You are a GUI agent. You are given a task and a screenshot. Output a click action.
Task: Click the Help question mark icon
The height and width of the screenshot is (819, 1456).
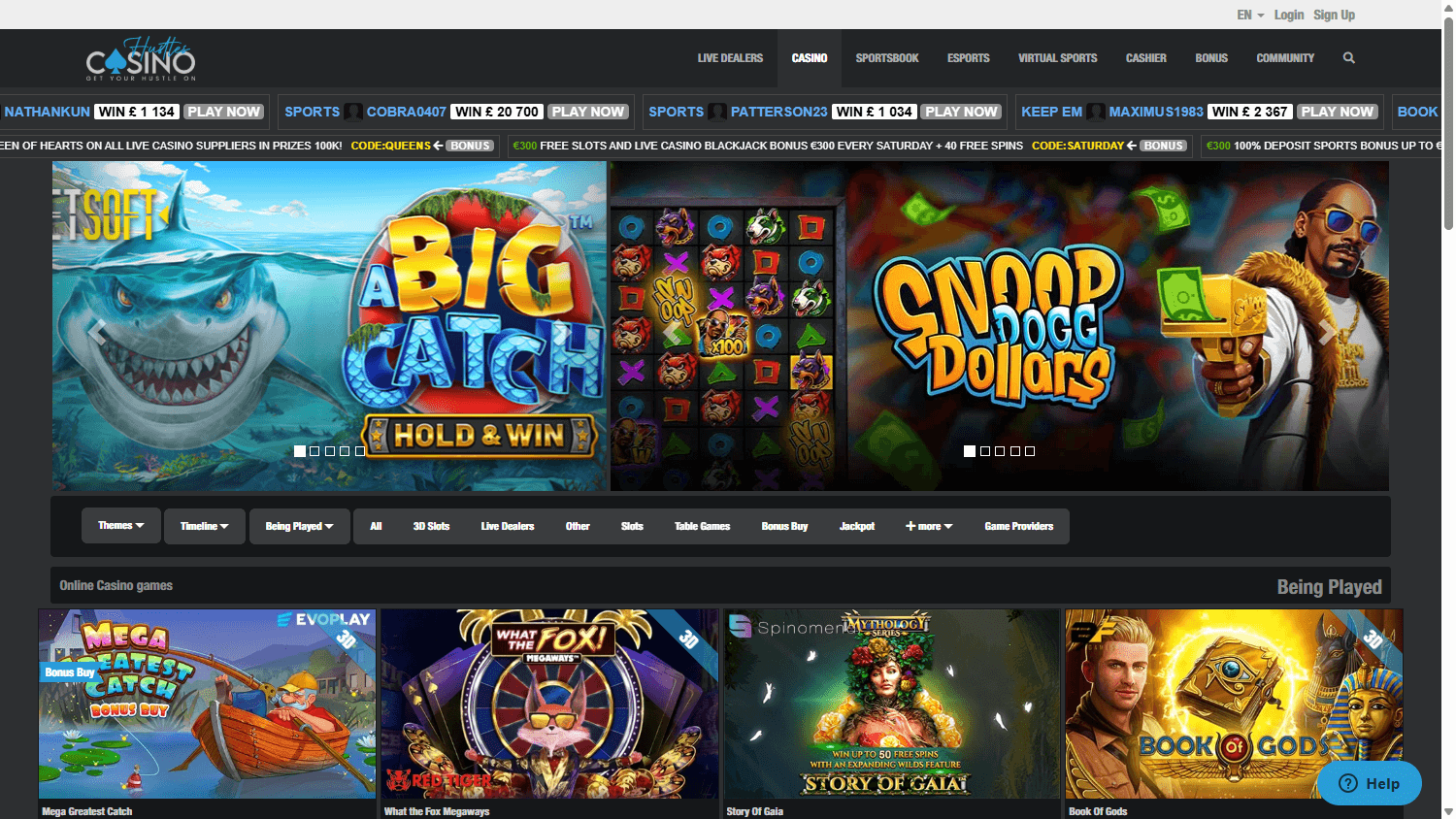tap(1347, 783)
